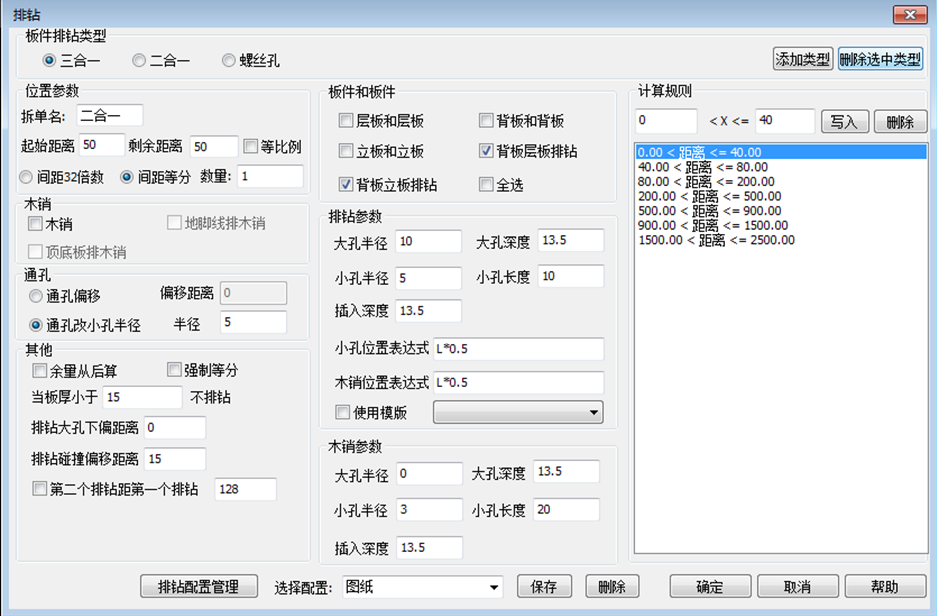The image size is (937, 616).
Task: Click 排钻参数 大孔半径 field
Action: (428, 241)
